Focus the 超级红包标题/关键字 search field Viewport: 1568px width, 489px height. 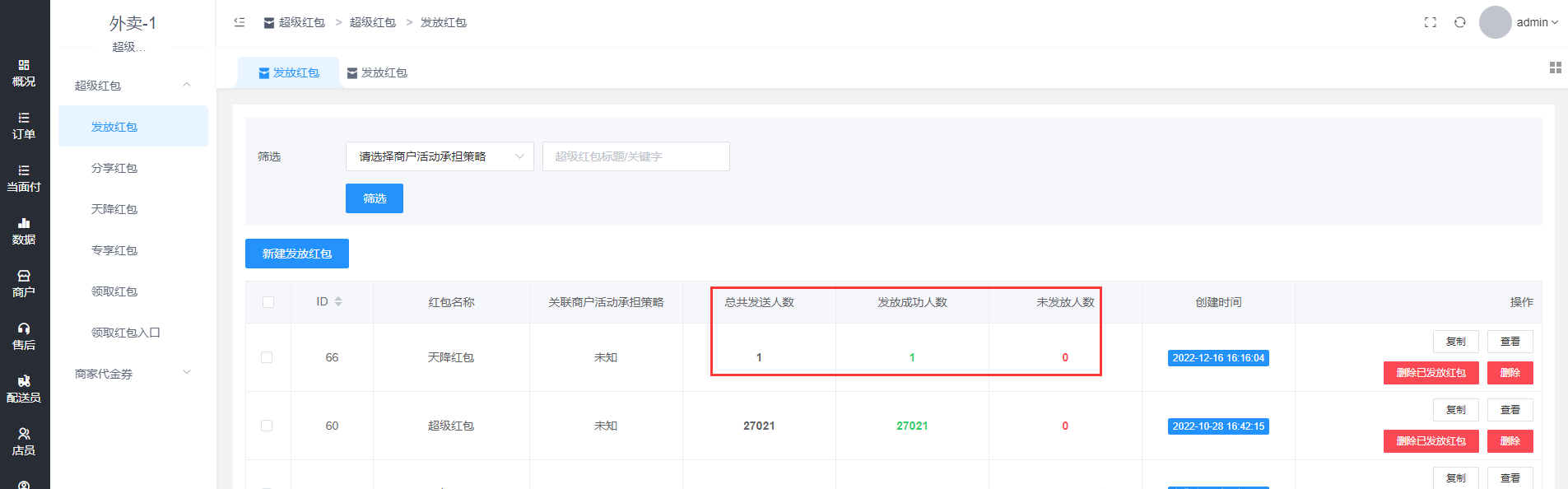tap(636, 156)
